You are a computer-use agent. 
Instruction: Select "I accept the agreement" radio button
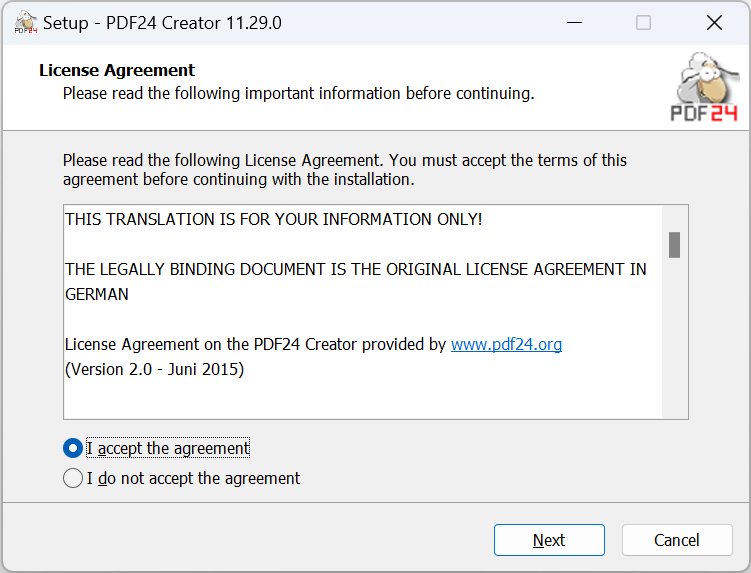73,448
